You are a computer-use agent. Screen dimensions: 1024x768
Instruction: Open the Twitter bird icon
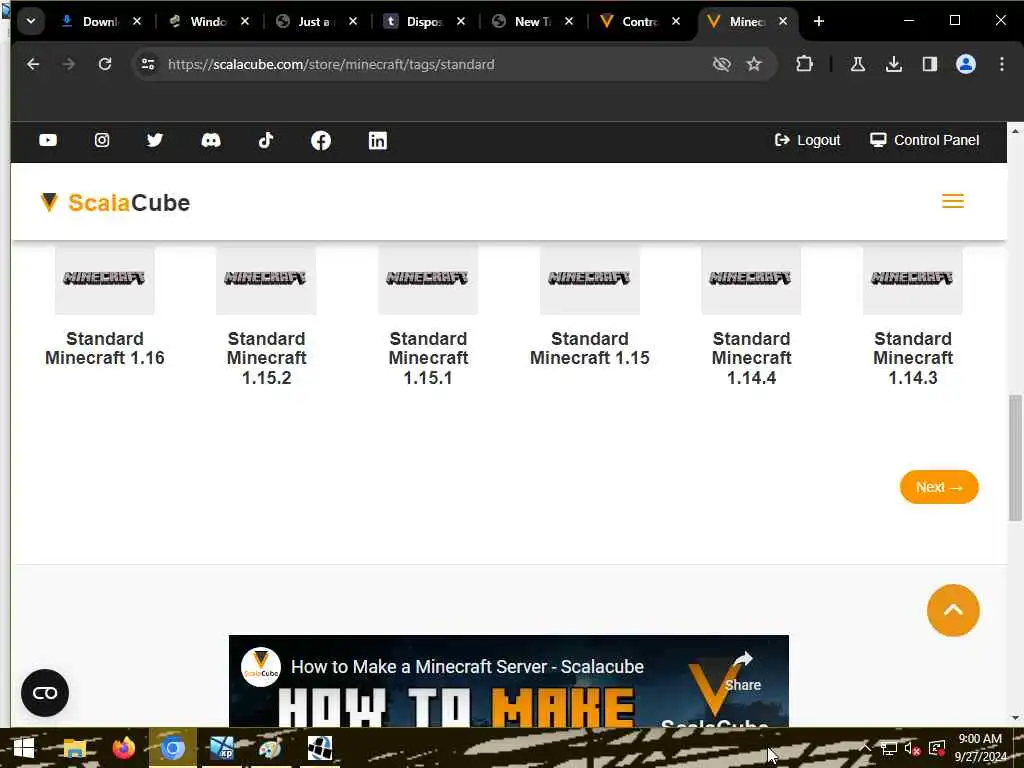coord(155,140)
